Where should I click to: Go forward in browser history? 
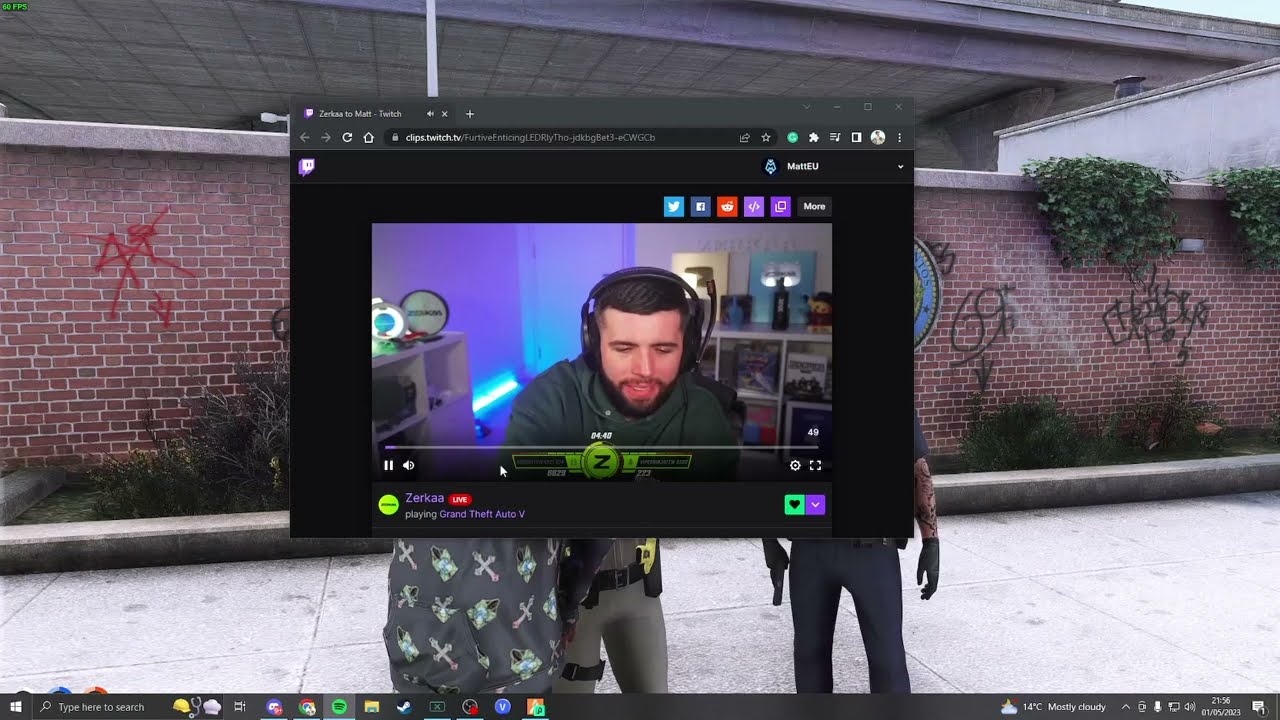coord(325,137)
